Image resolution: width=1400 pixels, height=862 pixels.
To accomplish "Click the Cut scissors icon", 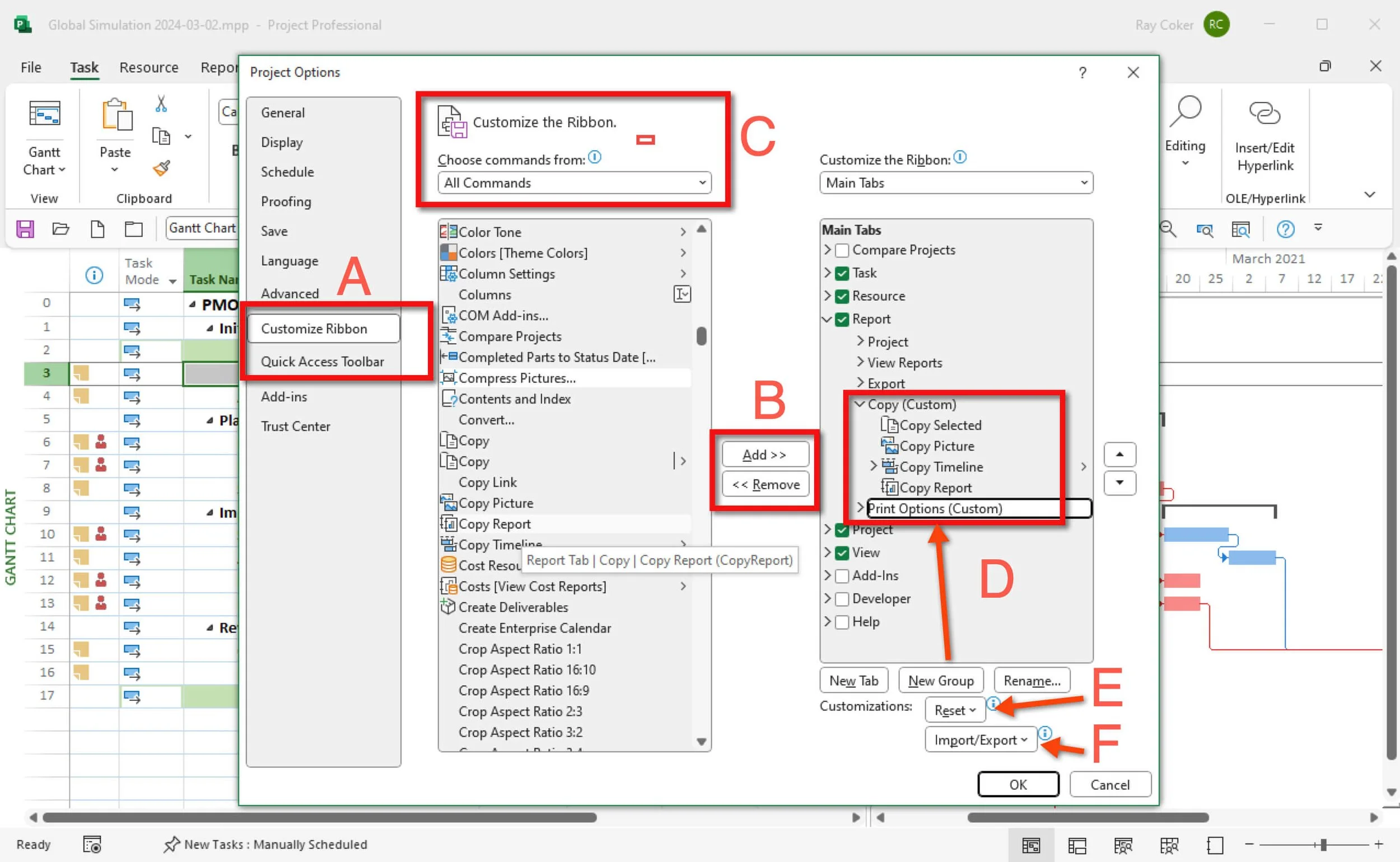I will point(161,103).
